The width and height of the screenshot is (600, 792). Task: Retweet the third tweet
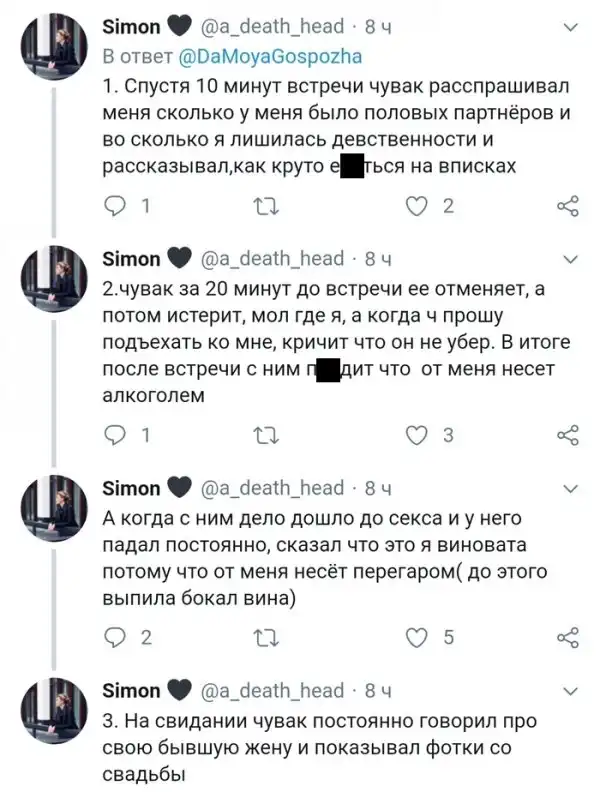265,638
